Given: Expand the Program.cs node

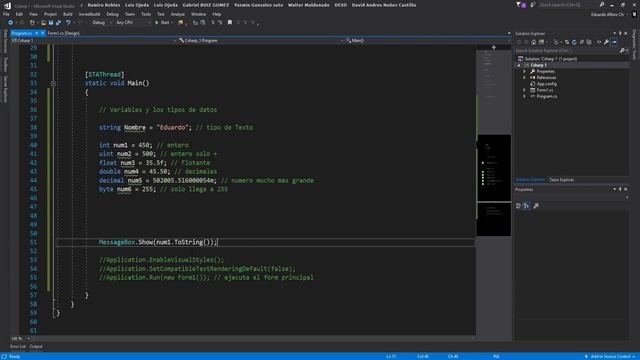Looking at the screenshot, I should (524, 96).
